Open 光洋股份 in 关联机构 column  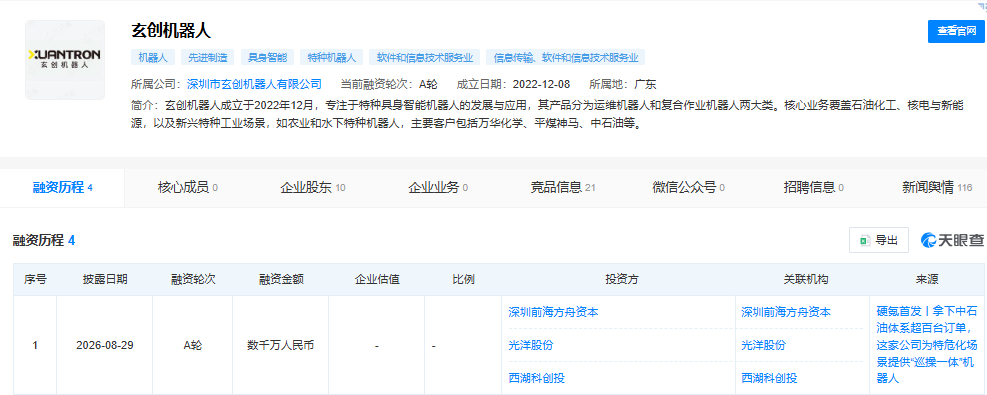[764, 345]
